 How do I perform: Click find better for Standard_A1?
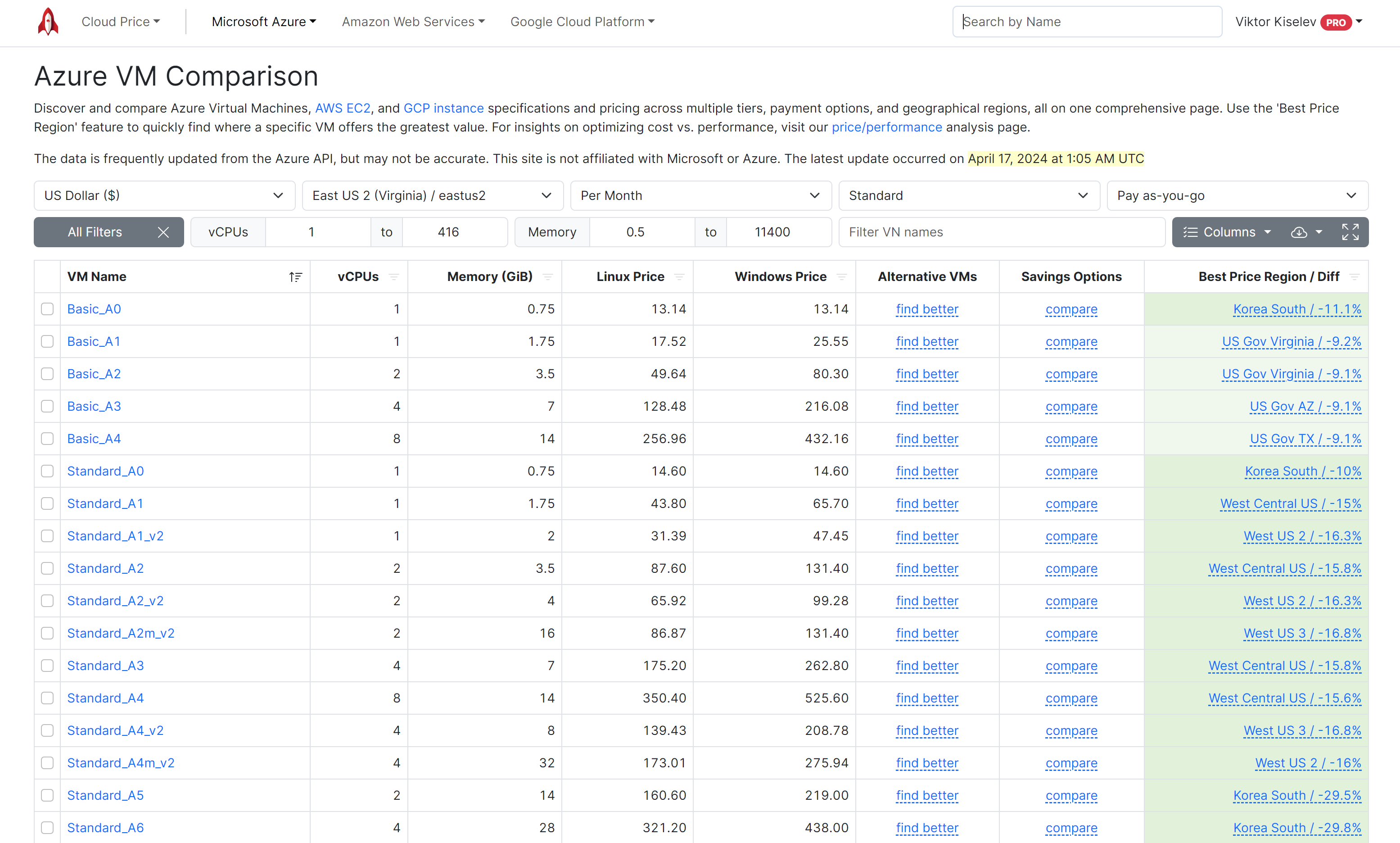click(927, 504)
